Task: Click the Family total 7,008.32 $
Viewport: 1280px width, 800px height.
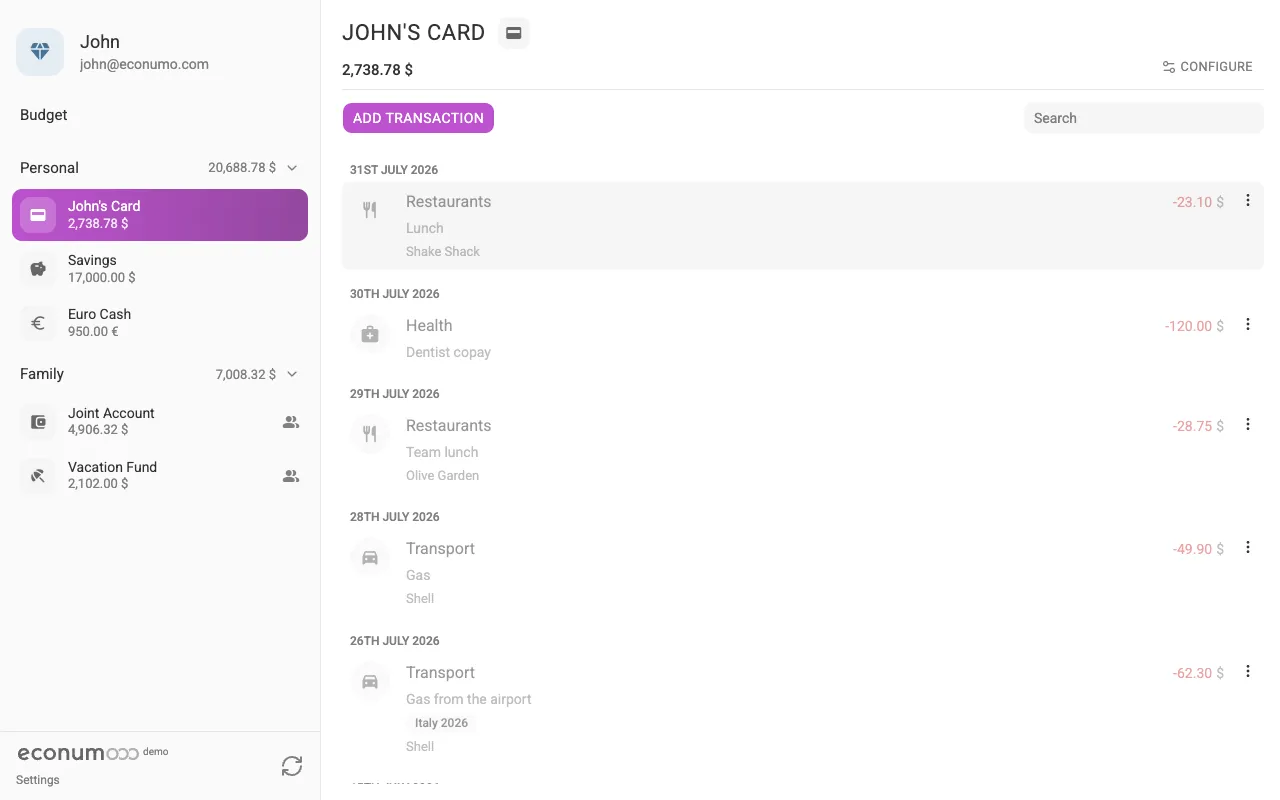Action: tap(246, 374)
